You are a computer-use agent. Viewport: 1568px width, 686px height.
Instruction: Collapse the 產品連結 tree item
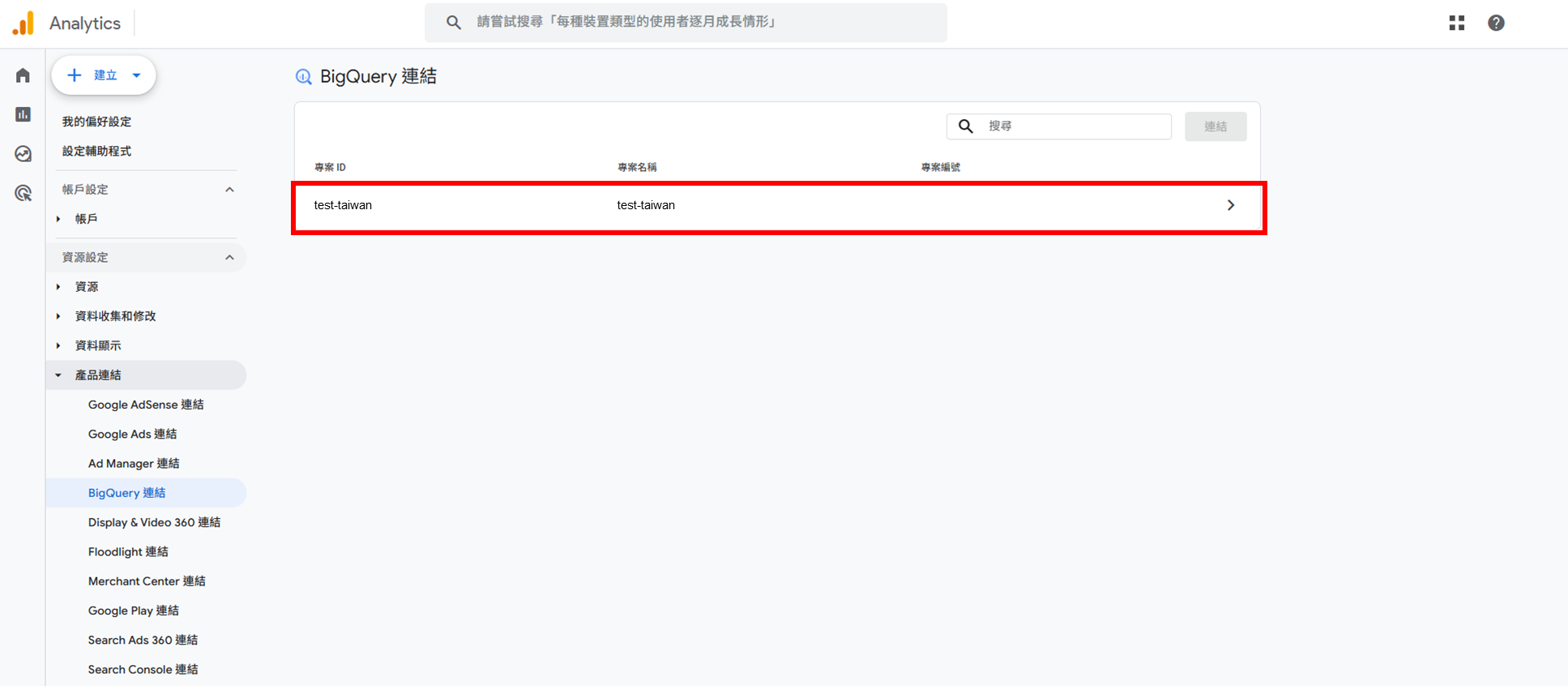point(58,375)
